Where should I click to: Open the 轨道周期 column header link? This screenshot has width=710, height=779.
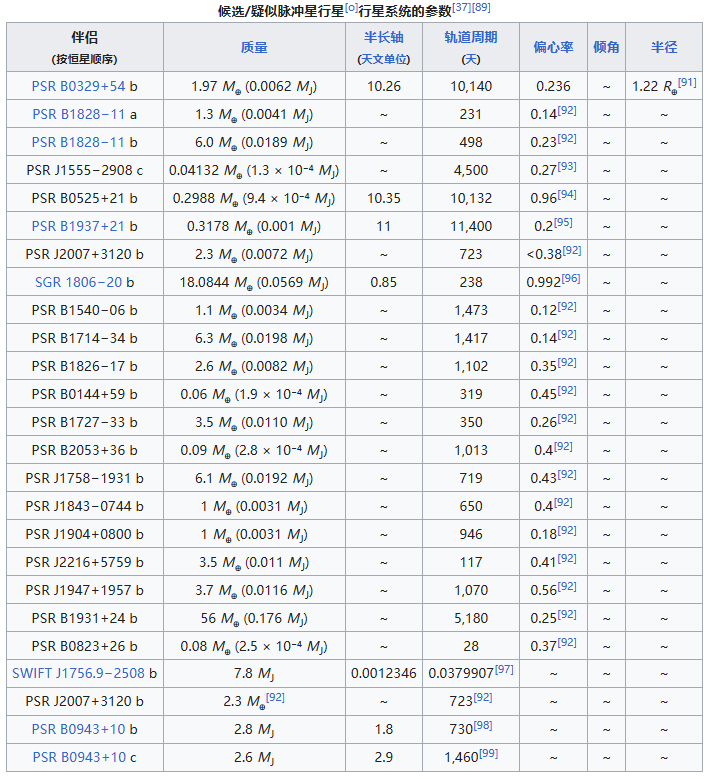[x=470, y=38]
